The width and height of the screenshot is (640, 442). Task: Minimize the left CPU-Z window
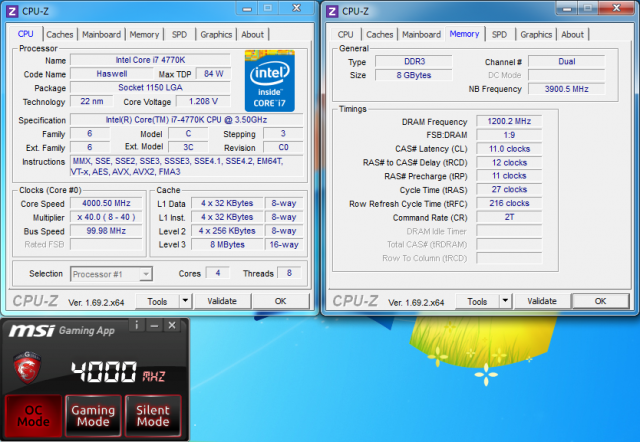click(x=247, y=8)
